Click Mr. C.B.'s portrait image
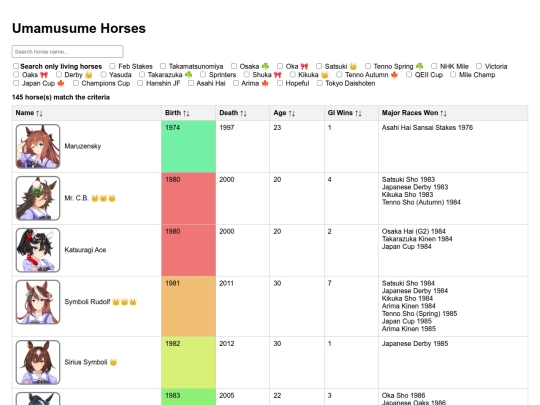Image resolution: width=540 pixels, height=405 pixels. click(38, 198)
